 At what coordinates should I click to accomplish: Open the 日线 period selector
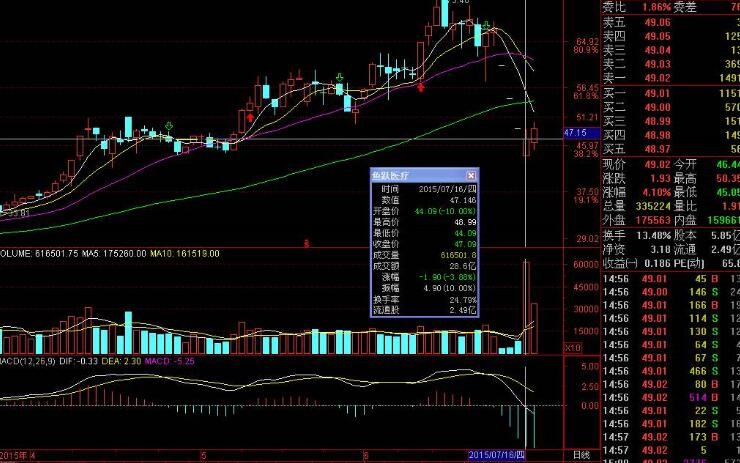[581, 454]
